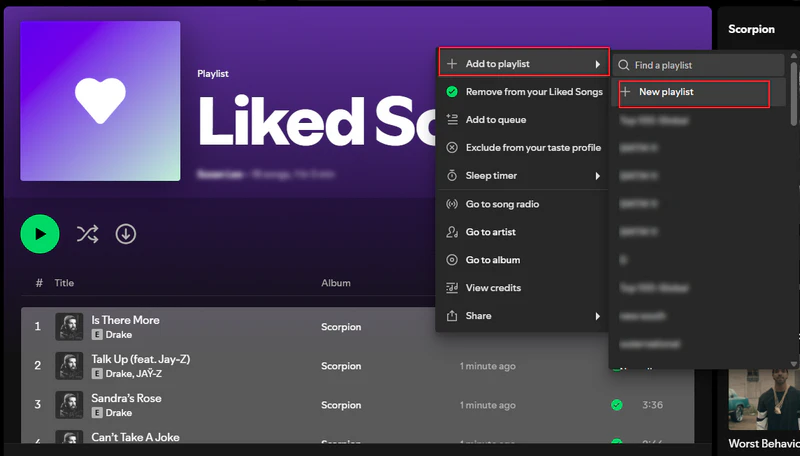This screenshot has height=456, width=800.
Task: Play the Liked Songs playlist
Action: (x=40, y=234)
